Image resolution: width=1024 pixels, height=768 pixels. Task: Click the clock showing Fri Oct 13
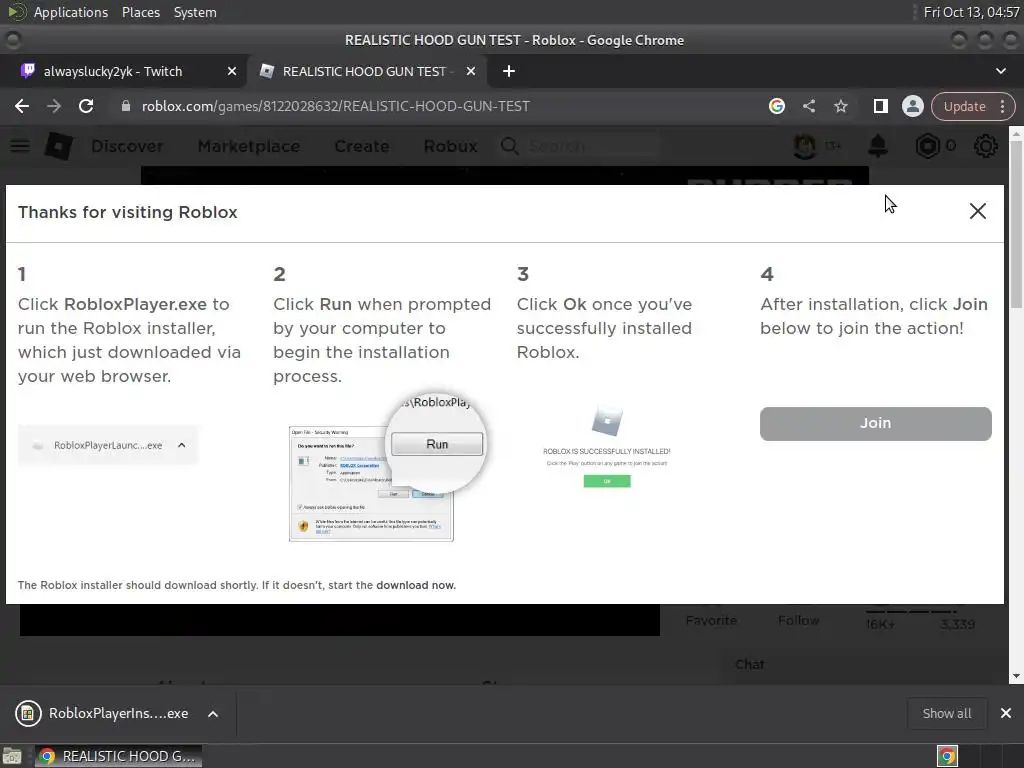(970, 12)
